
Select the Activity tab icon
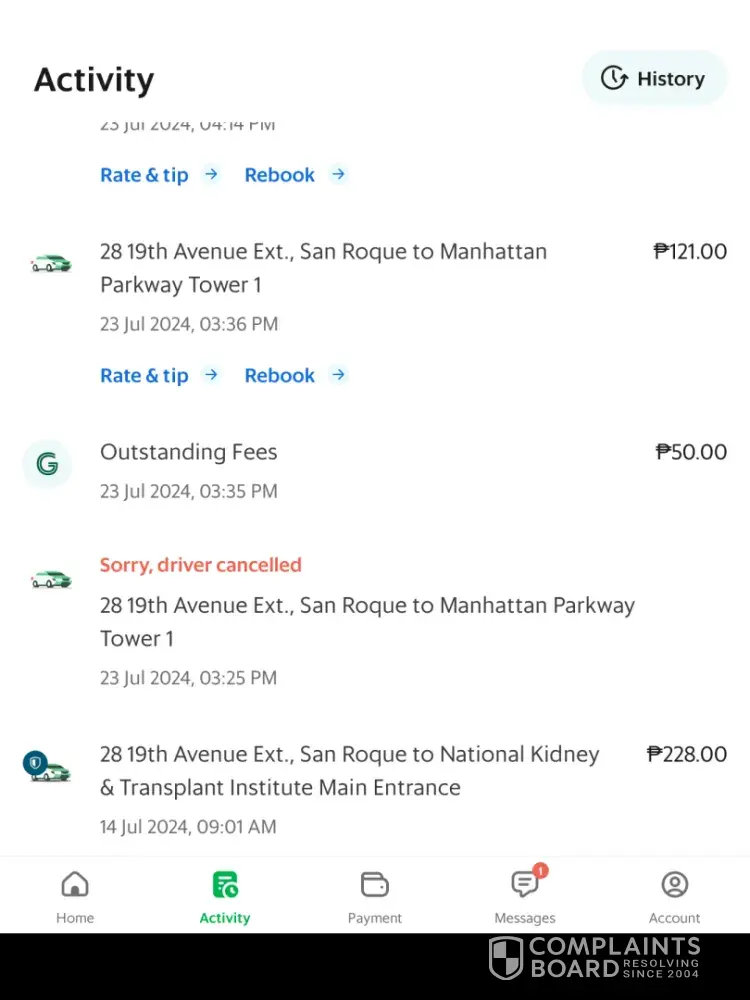225,885
